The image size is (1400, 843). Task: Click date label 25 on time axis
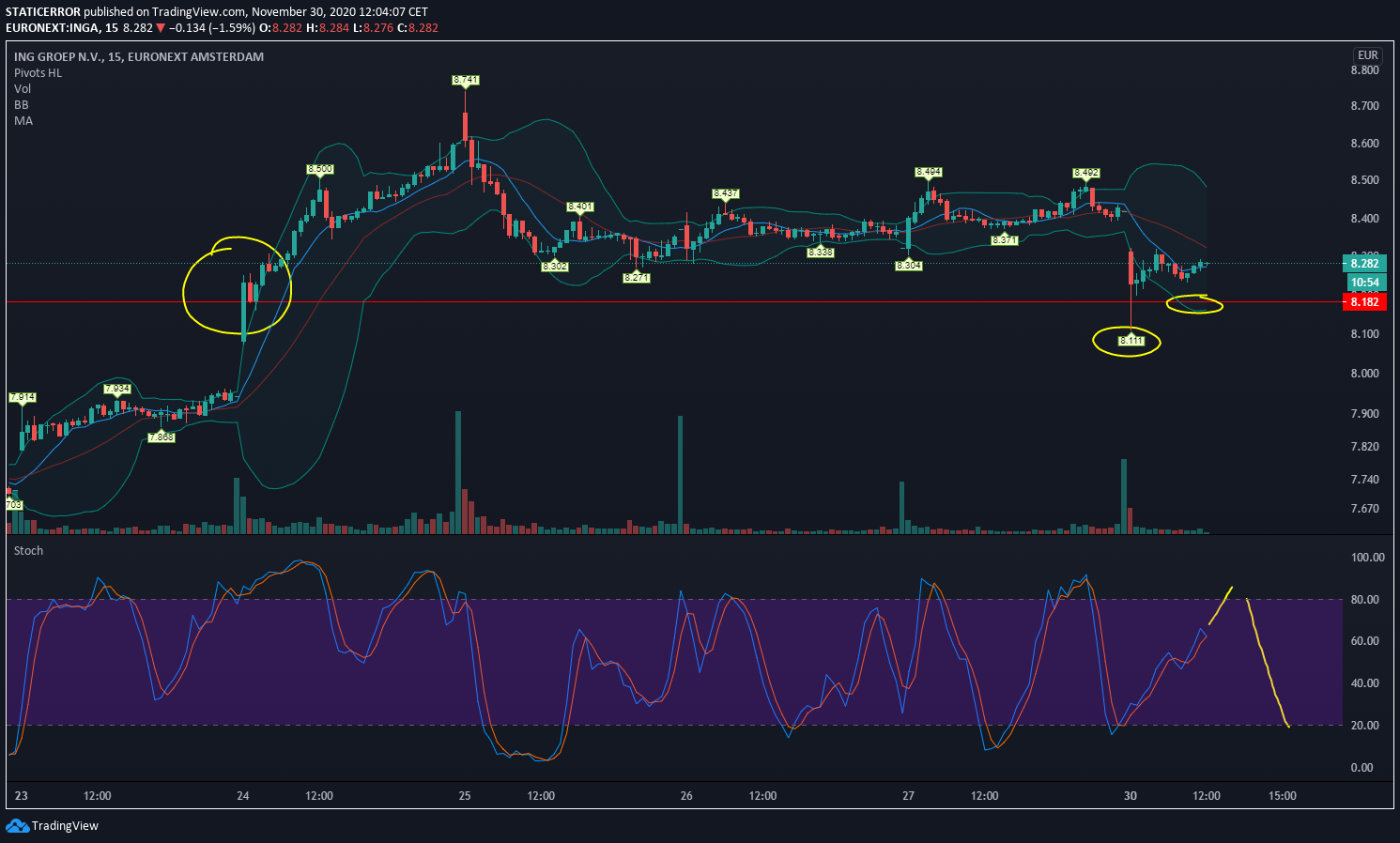(x=465, y=796)
